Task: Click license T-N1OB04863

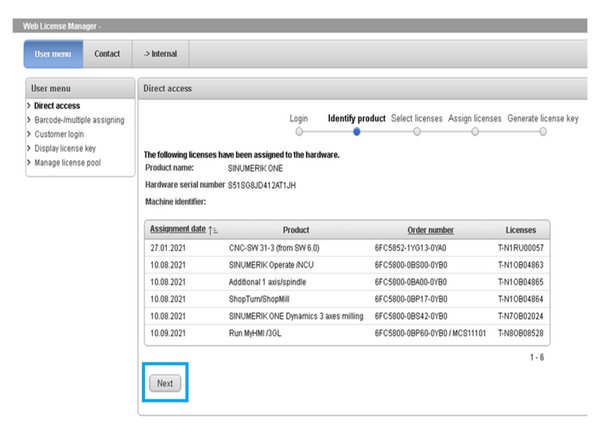Action: [x=521, y=265]
